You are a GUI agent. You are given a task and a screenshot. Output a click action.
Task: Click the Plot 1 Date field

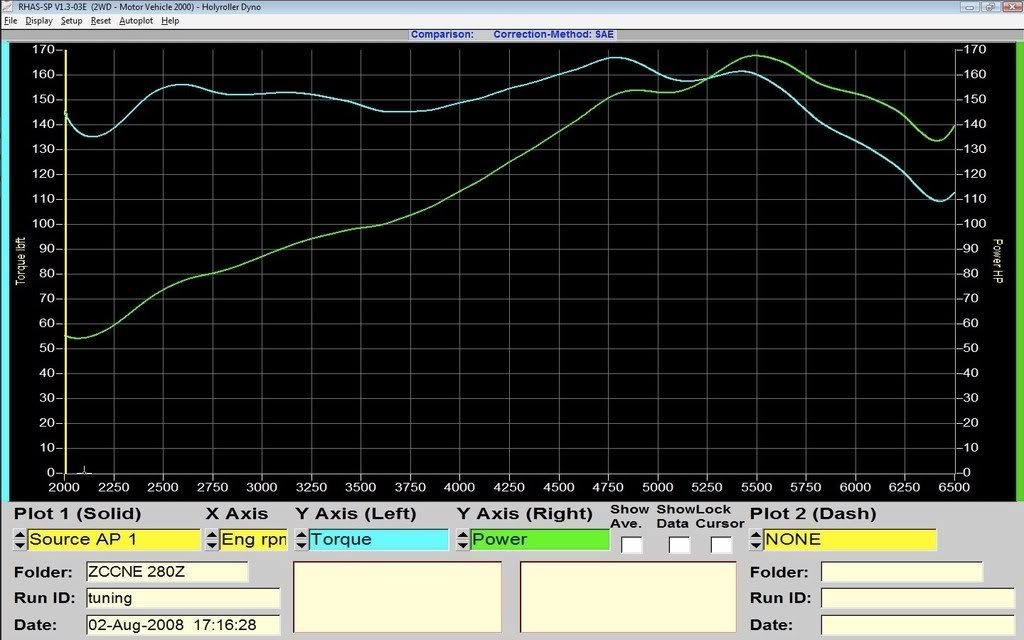pos(183,625)
